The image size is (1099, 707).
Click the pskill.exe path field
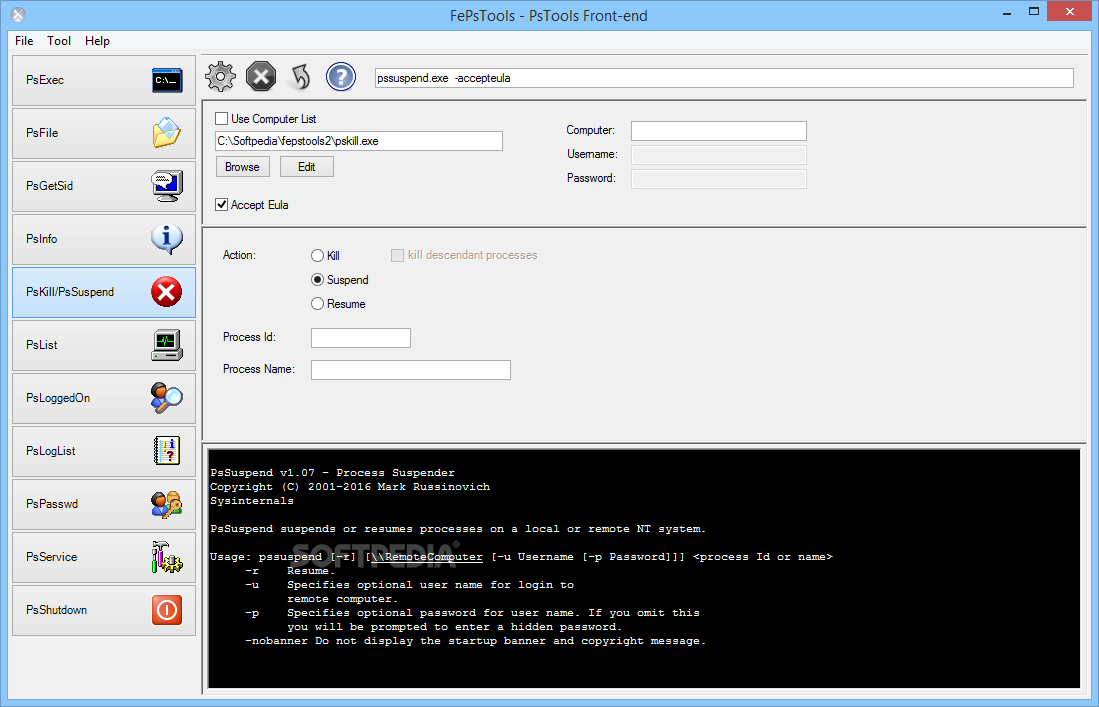(359, 141)
